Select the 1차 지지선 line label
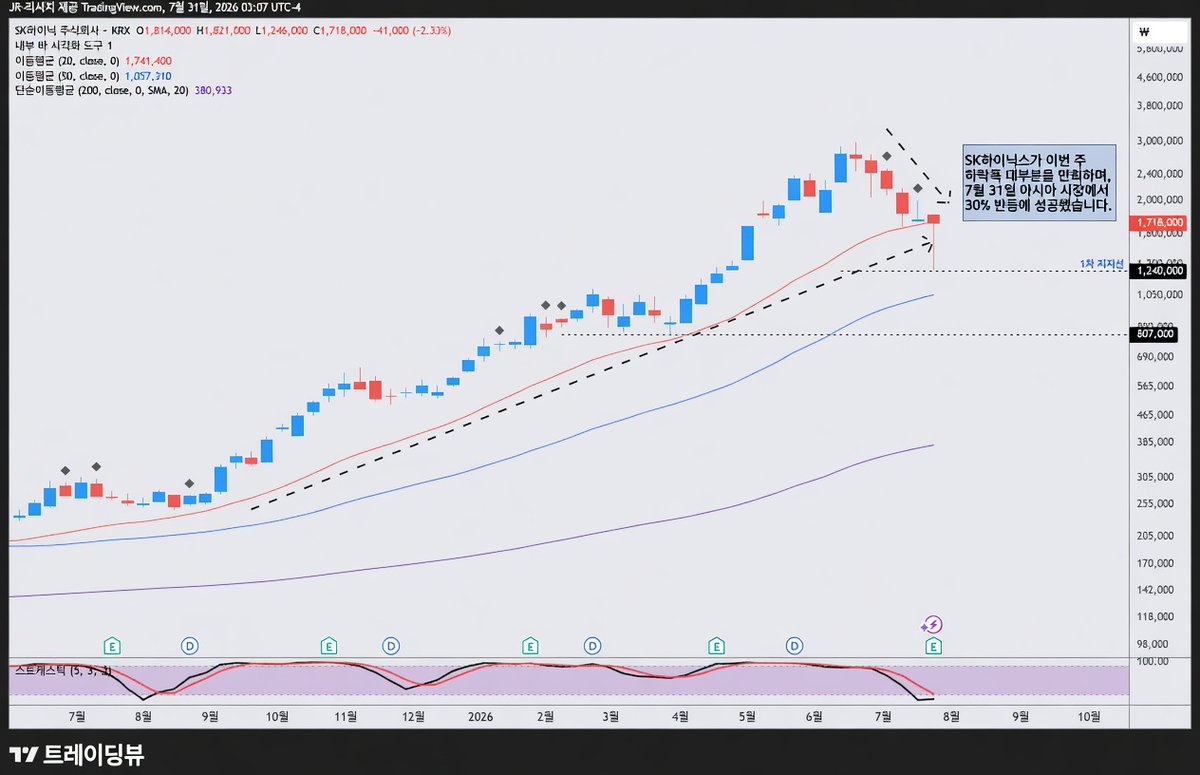1200x775 pixels. pos(1103,263)
